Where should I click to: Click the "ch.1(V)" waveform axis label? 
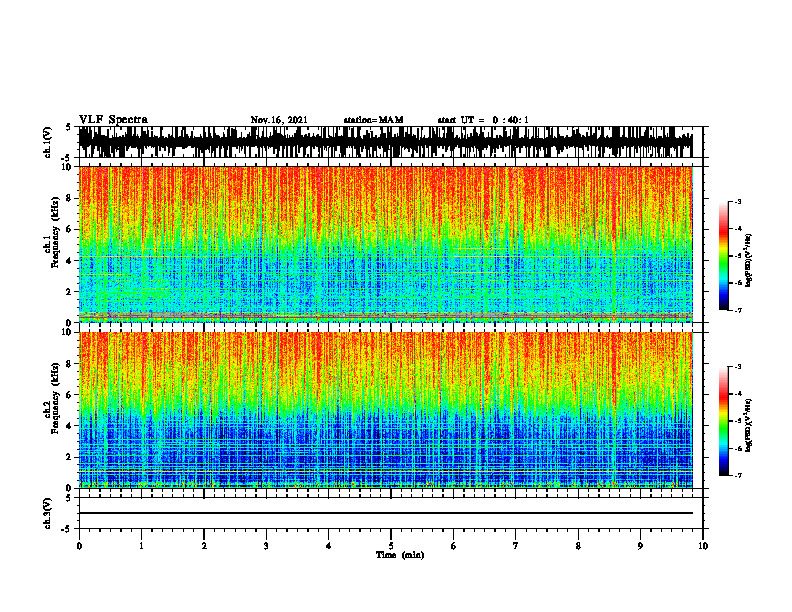coord(48,142)
